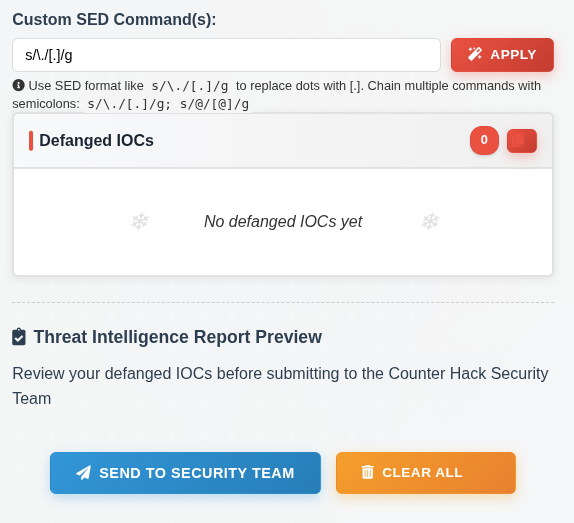The width and height of the screenshot is (574, 523).
Task: Click the red 0 count badge
Action: tap(484, 140)
